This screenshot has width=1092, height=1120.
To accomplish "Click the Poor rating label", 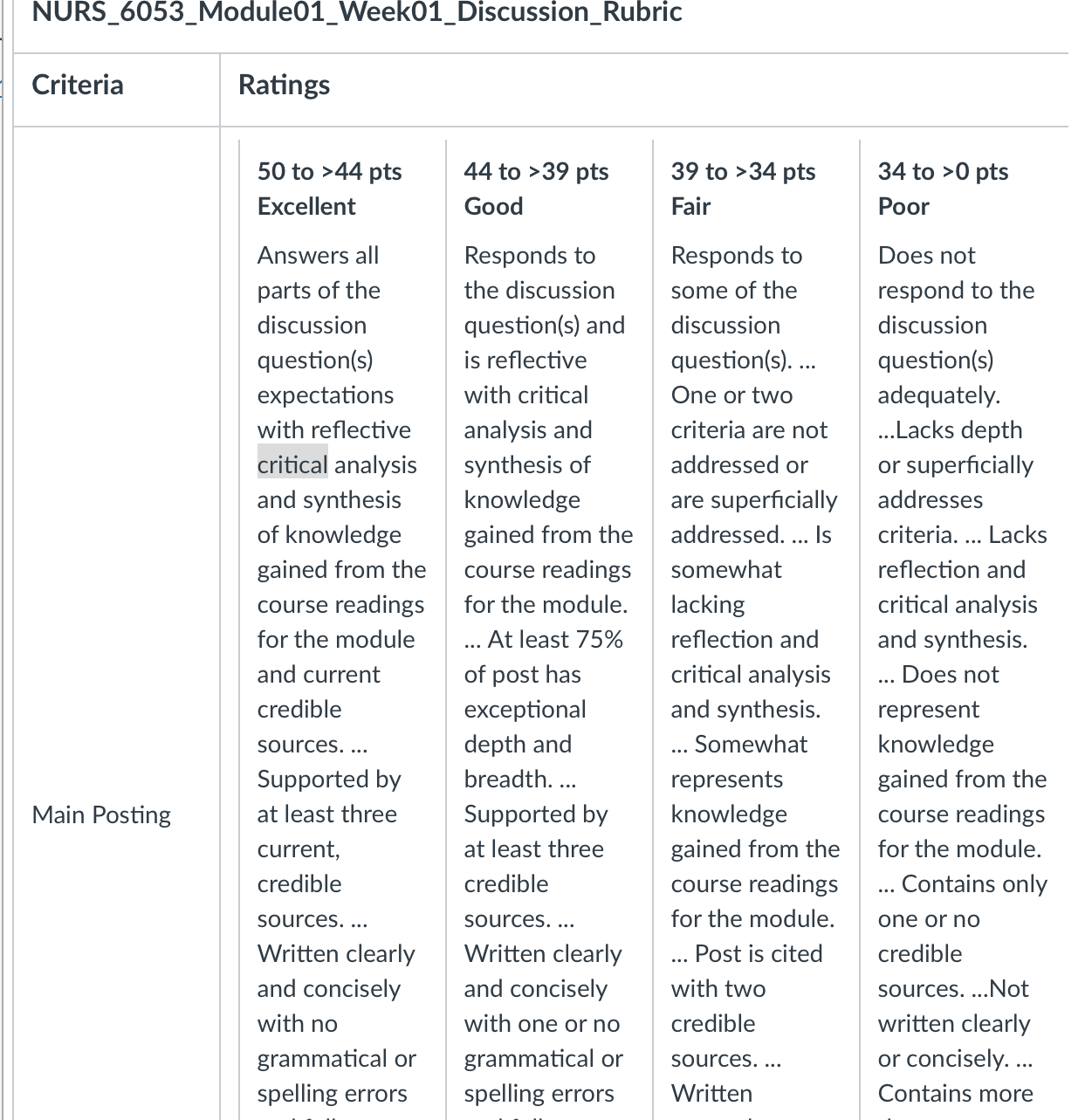I will click(x=903, y=206).
